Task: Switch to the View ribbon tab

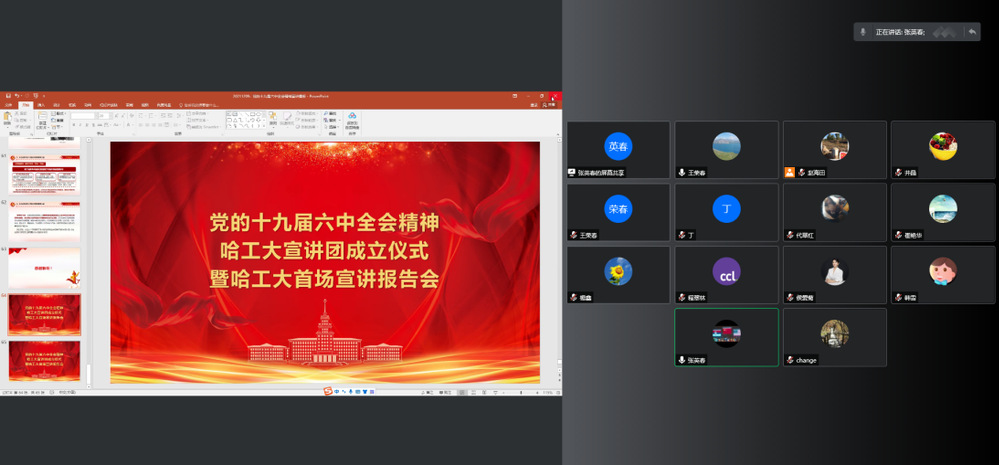Action: 145,105
